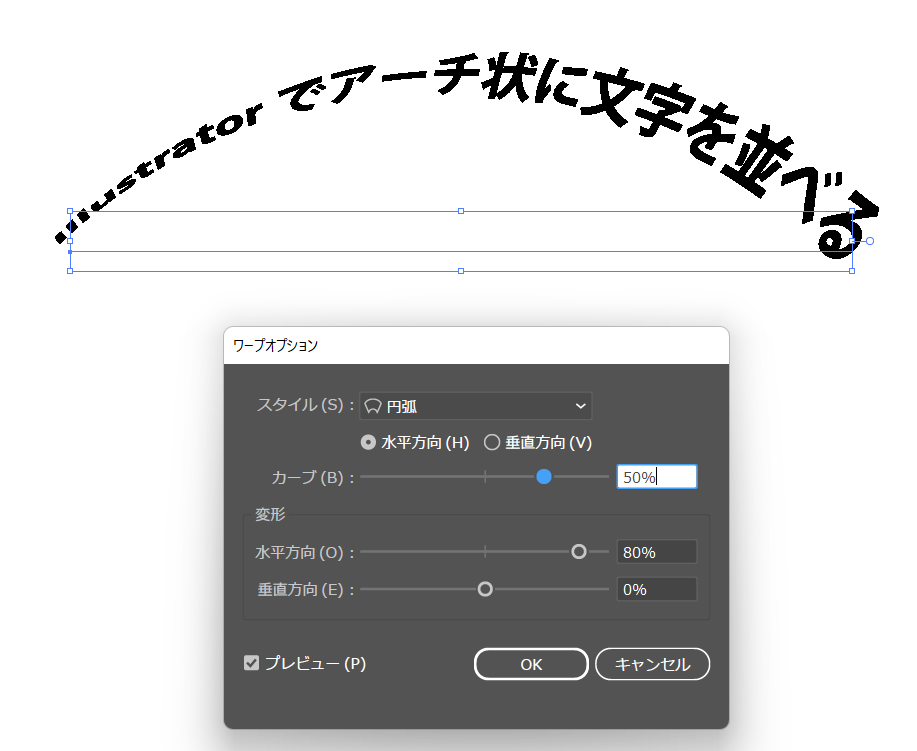Click the top-left bounding box corner handle
917x751 pixels.
pos(70,211)
